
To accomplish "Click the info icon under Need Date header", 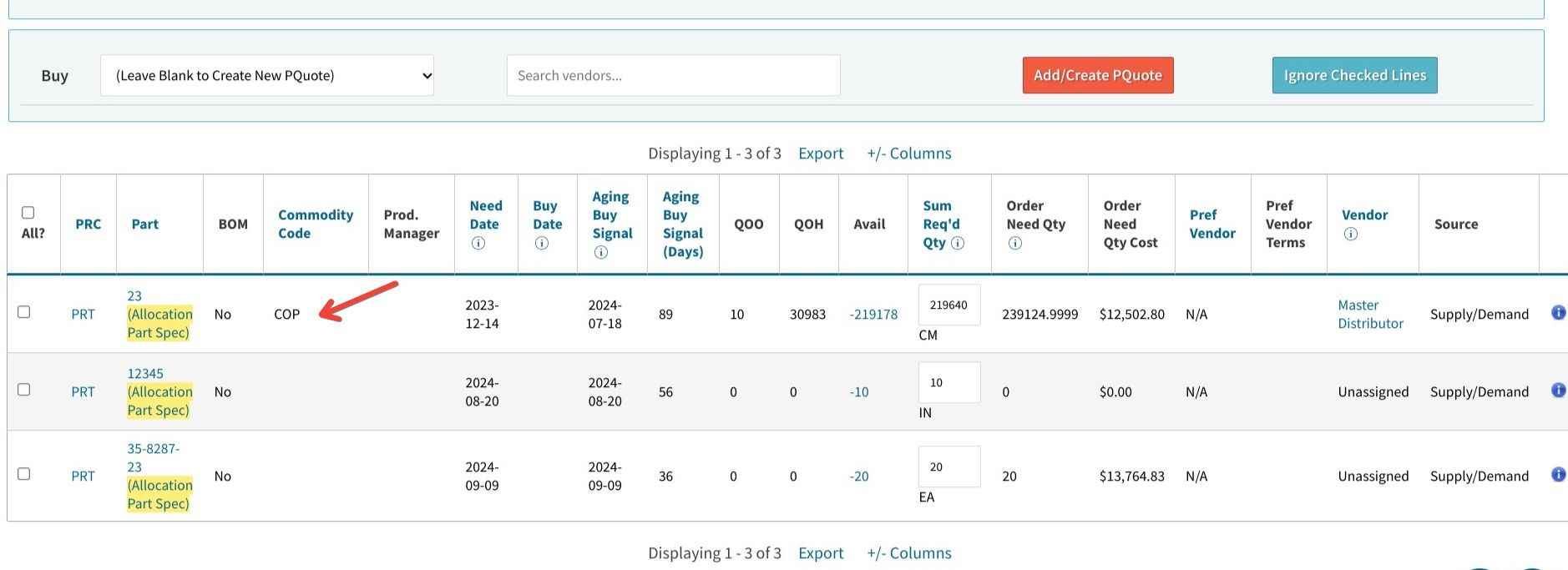I will pyautogui.click(x=478, y=243).
